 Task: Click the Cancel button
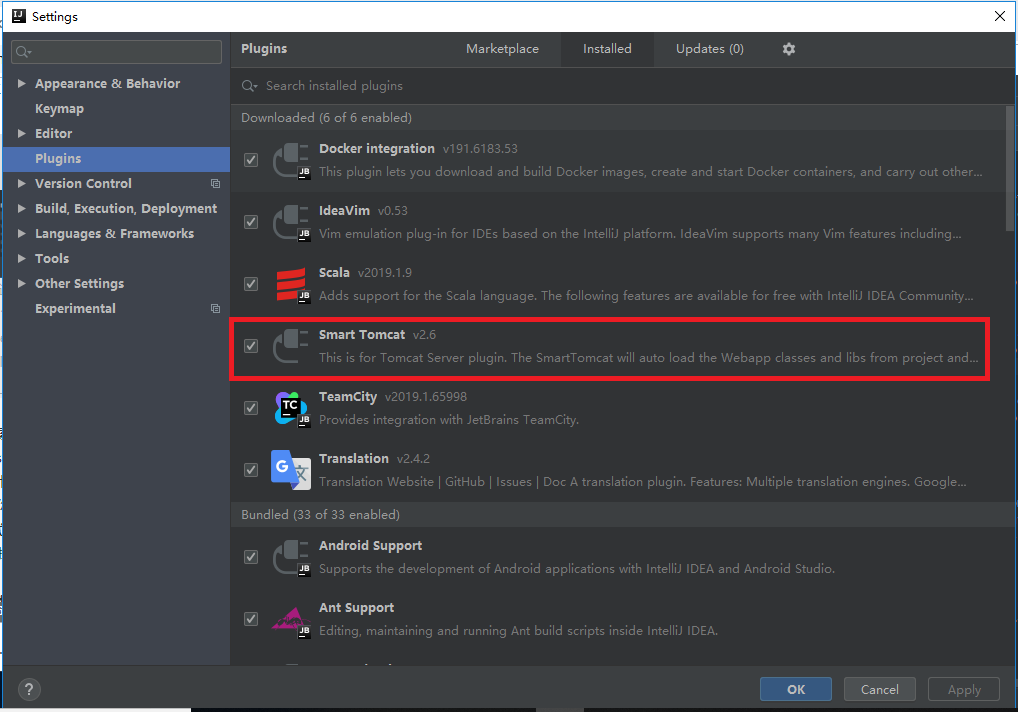click(880, 689)
